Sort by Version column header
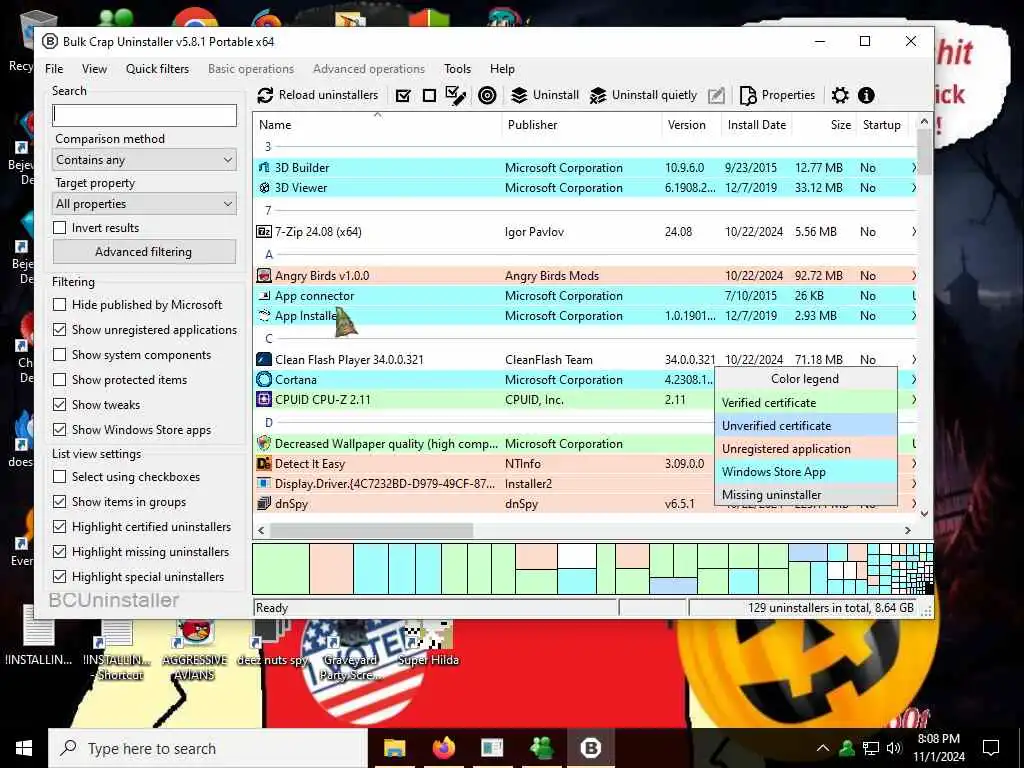1024x768 pixels. coord(691,125)
